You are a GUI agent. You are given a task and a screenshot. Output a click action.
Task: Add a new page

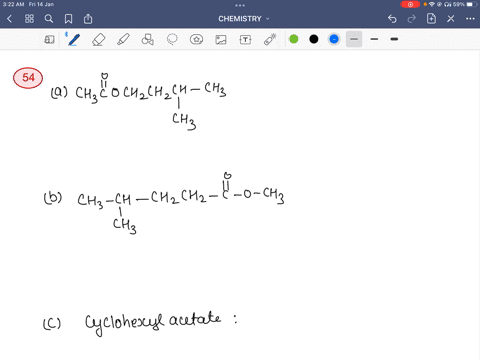point(431,18)
